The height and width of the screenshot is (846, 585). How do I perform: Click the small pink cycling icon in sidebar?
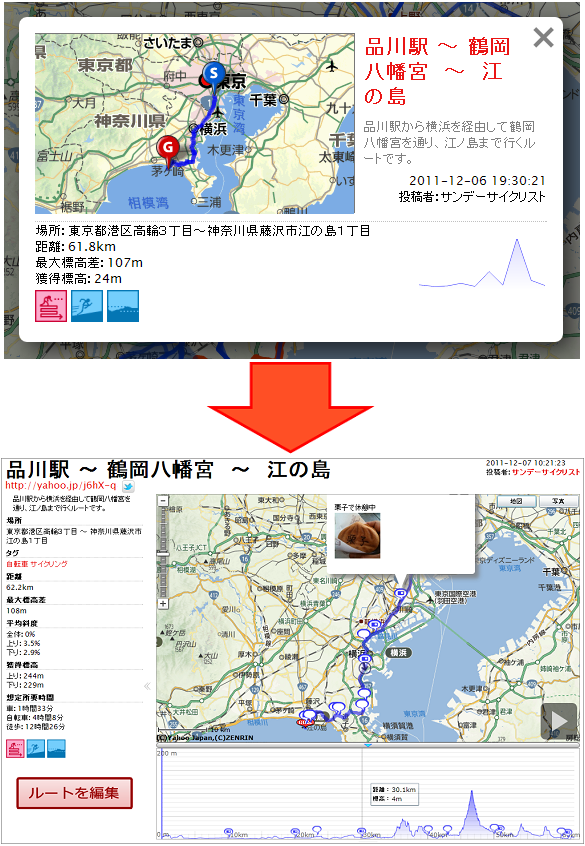pos(15,749)
